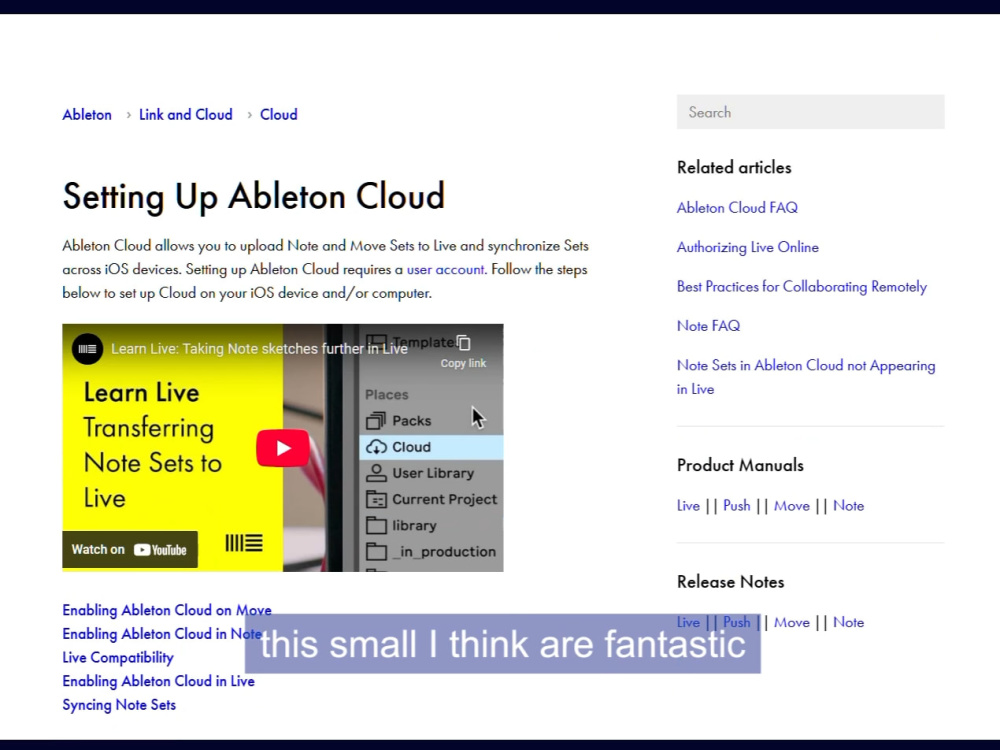Jump to Enabling Ableton Cloud in Live
Image resolution: width=1000 pixels, height=750 pixels.
click(x=158, y=681)
